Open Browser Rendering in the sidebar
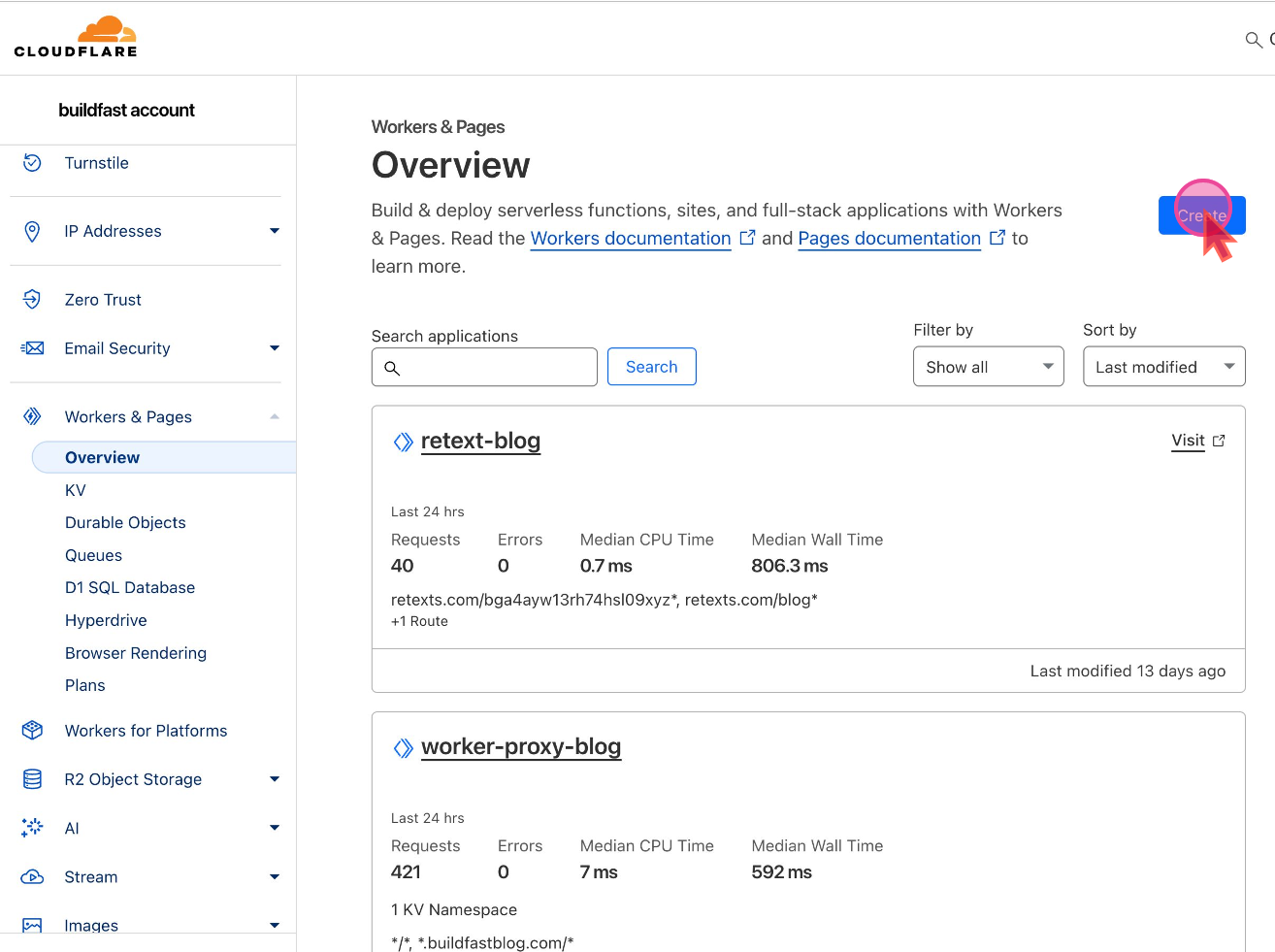 point(136,653)
